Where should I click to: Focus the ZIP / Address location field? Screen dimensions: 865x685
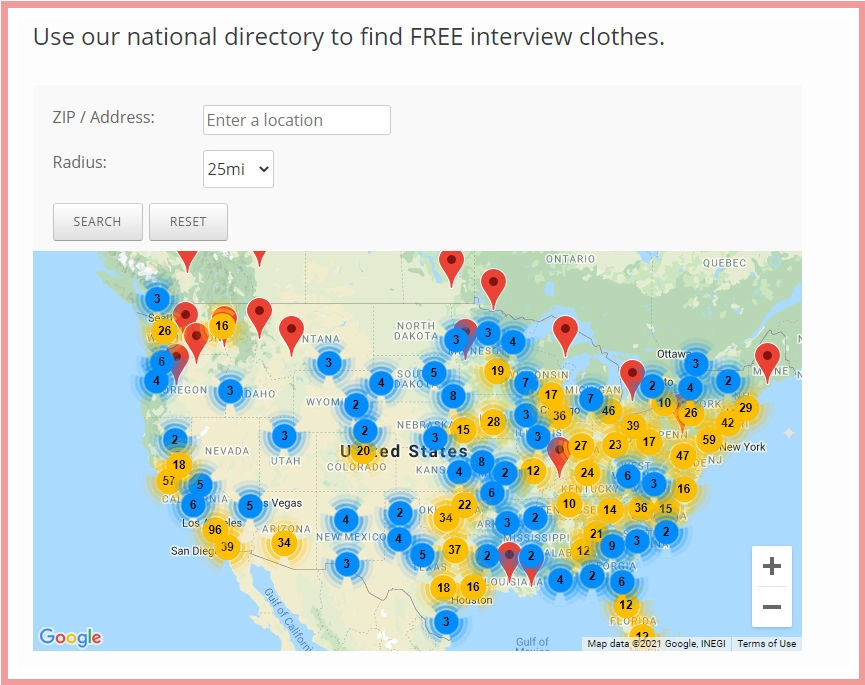pos(297,120)
